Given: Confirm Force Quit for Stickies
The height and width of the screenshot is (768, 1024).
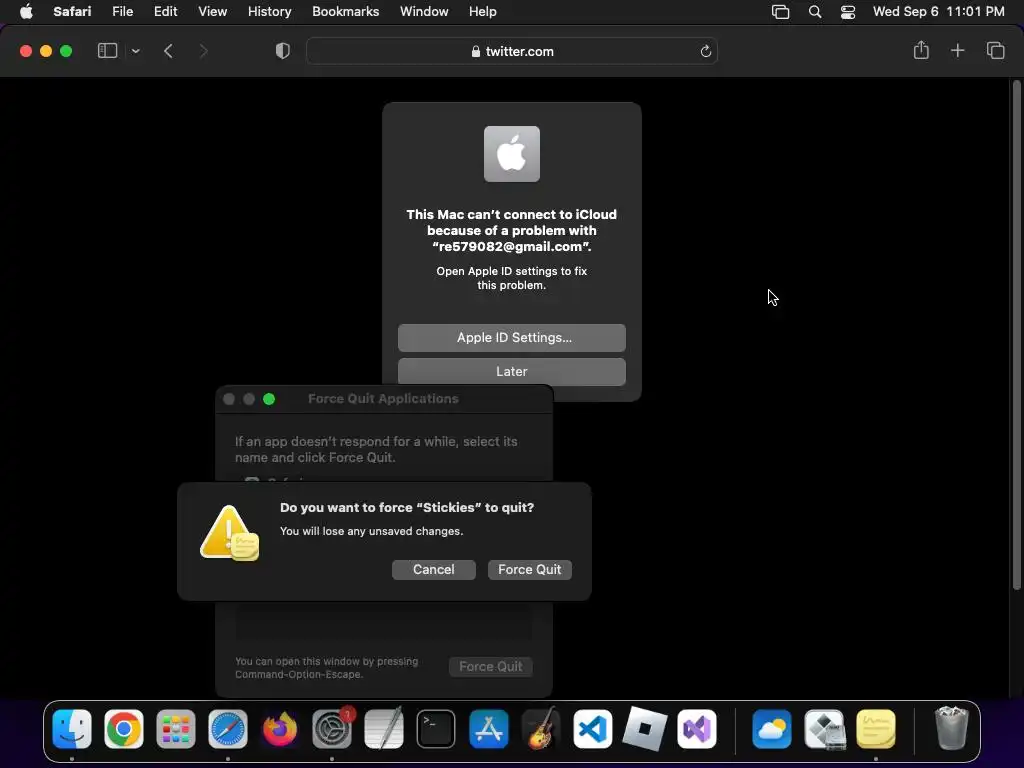Looking at the screenshot, I should click(530, 569).
